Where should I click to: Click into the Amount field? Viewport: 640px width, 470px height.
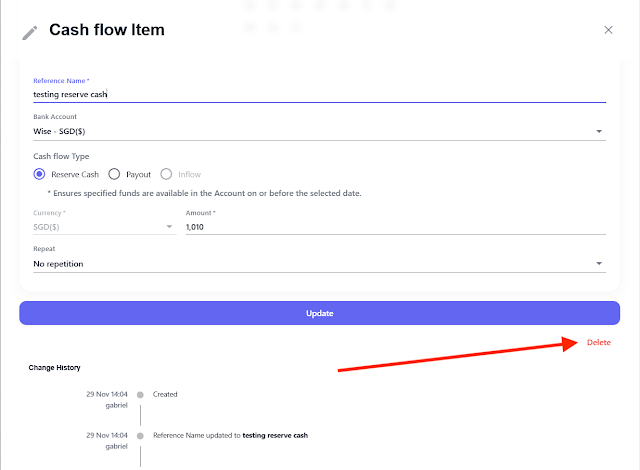pyautogui.click(x=395, y=227)
